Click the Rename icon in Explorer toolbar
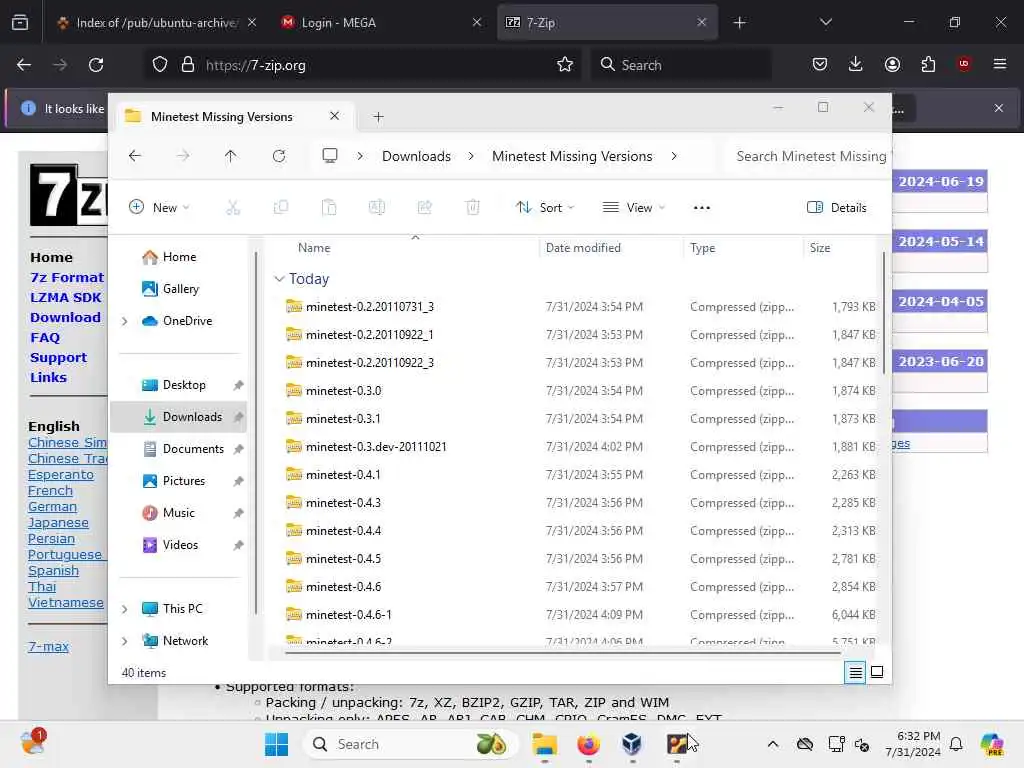The width and height of the screenshot is (1024, 768). tap(377, 208)
